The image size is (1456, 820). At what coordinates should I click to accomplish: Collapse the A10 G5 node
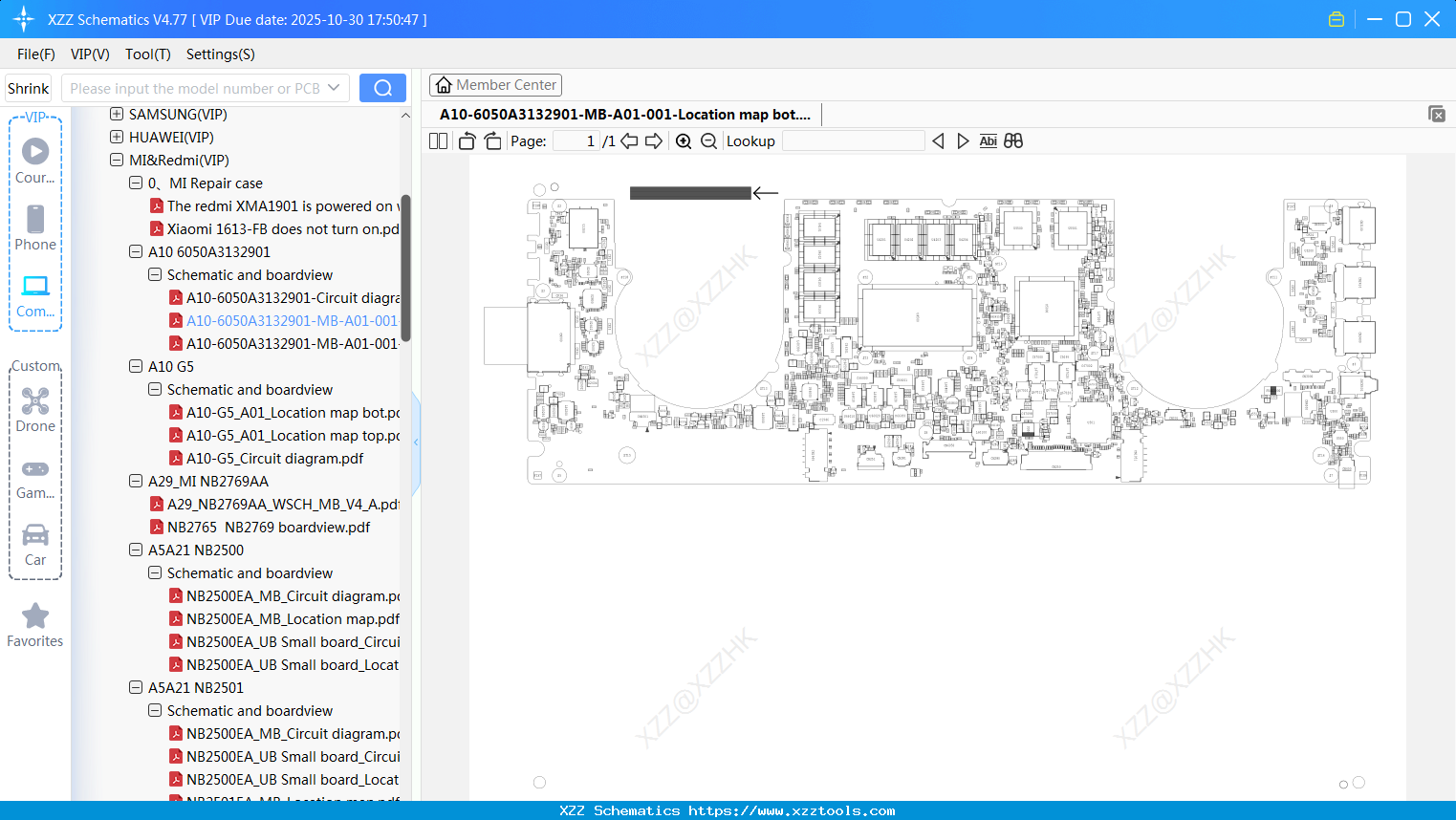[136, 366]
